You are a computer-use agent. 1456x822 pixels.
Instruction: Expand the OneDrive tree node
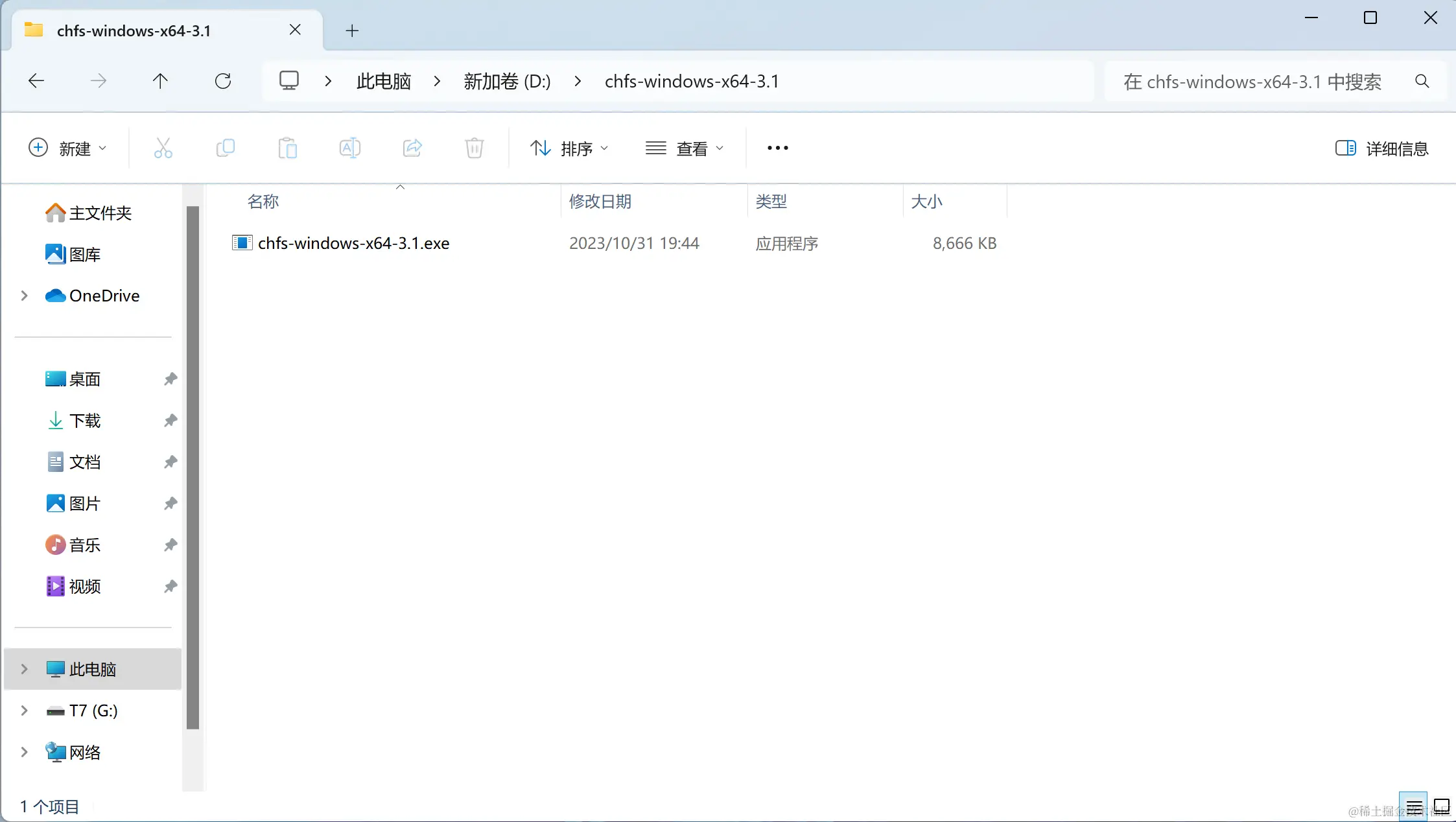pos(25,296)
